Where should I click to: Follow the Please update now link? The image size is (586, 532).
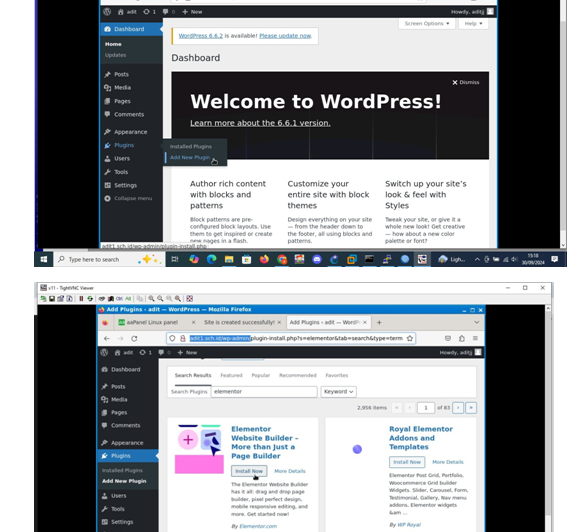285,36
